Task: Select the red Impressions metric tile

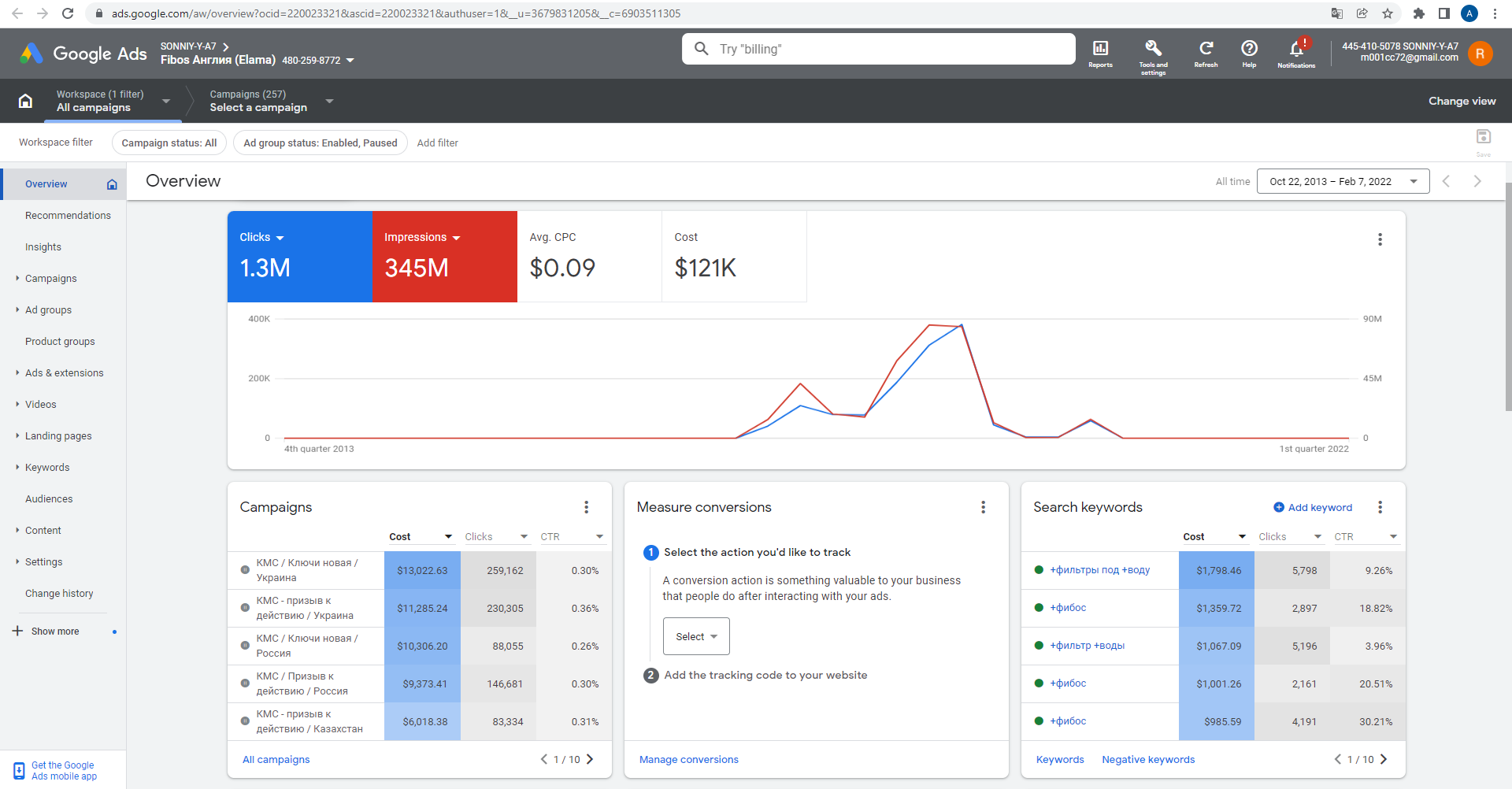Action: 445,257
